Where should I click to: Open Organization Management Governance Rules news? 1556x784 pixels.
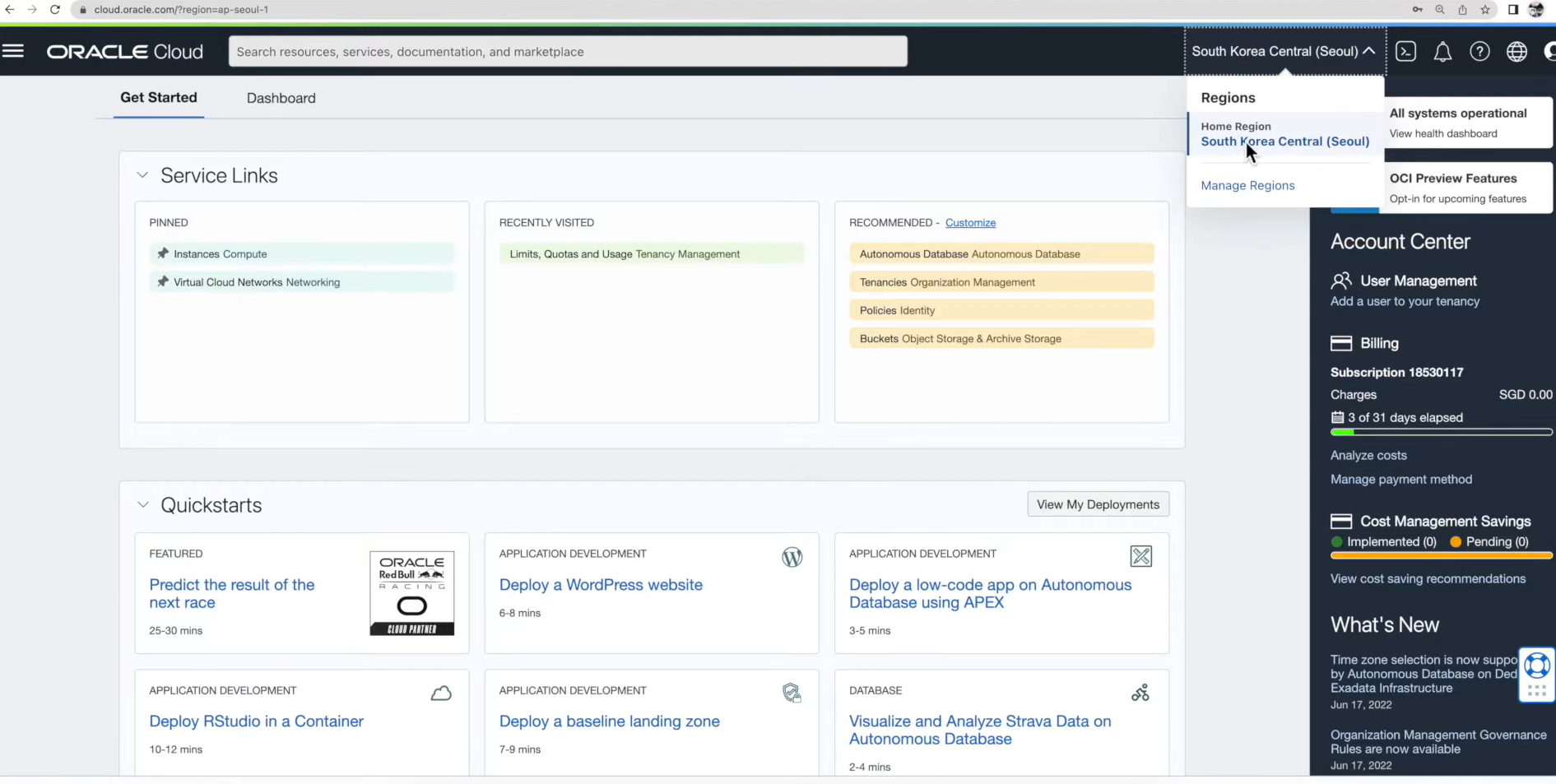pyautogui.click(x=1438, y=742)
